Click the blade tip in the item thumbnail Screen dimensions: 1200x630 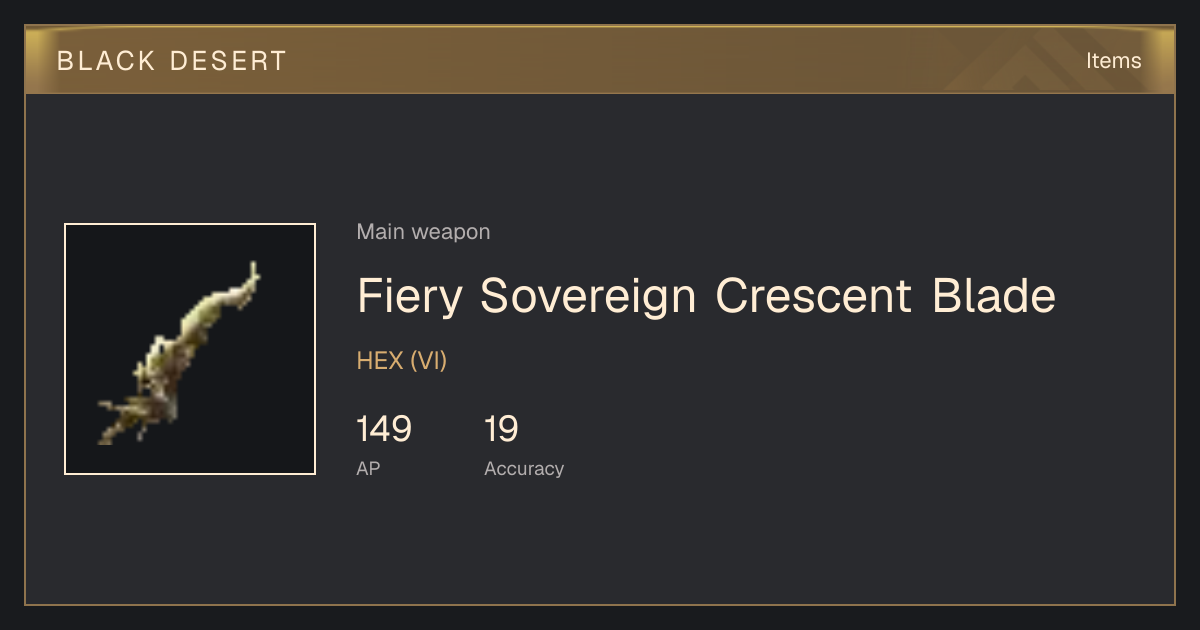pos(253,270)
